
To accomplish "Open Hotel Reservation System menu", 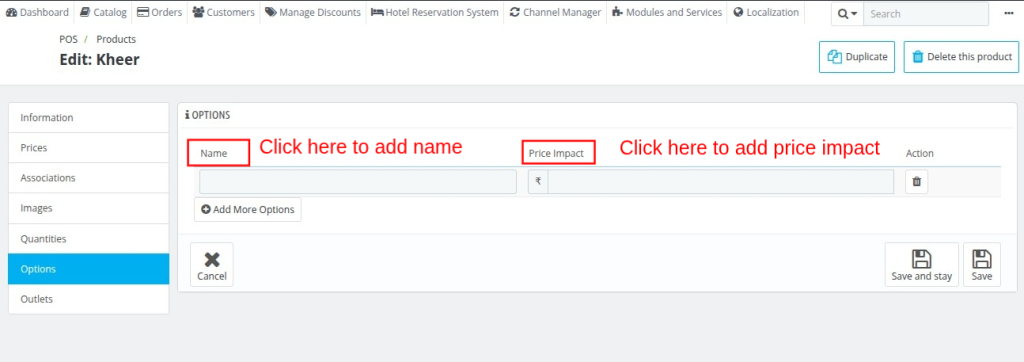I will [x=434, y=12].
